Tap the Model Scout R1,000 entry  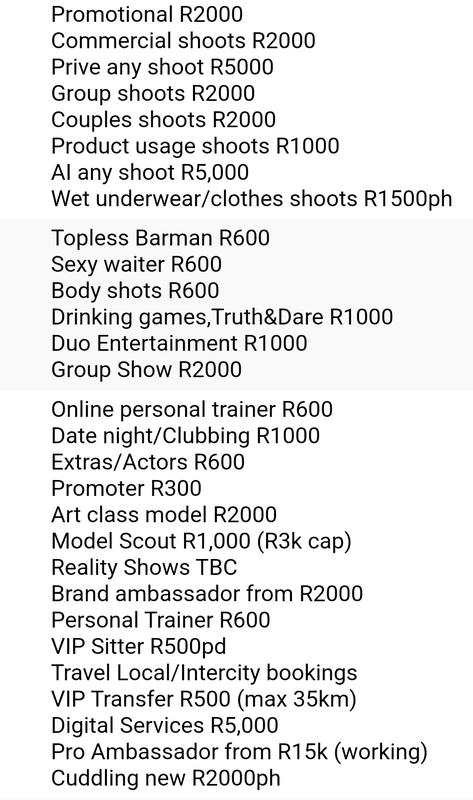(x=201, y=541)
